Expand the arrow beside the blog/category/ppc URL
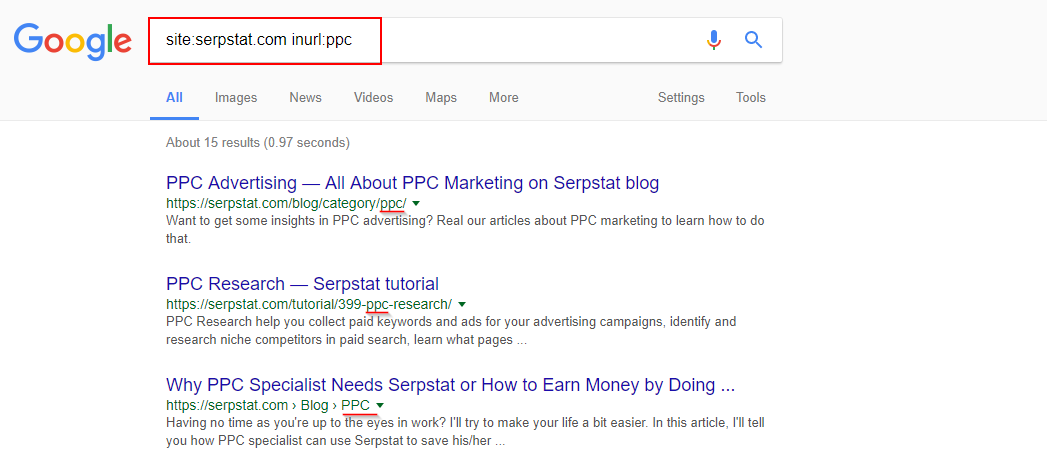This screenshot has height=461, width=1047. (416, 203)
